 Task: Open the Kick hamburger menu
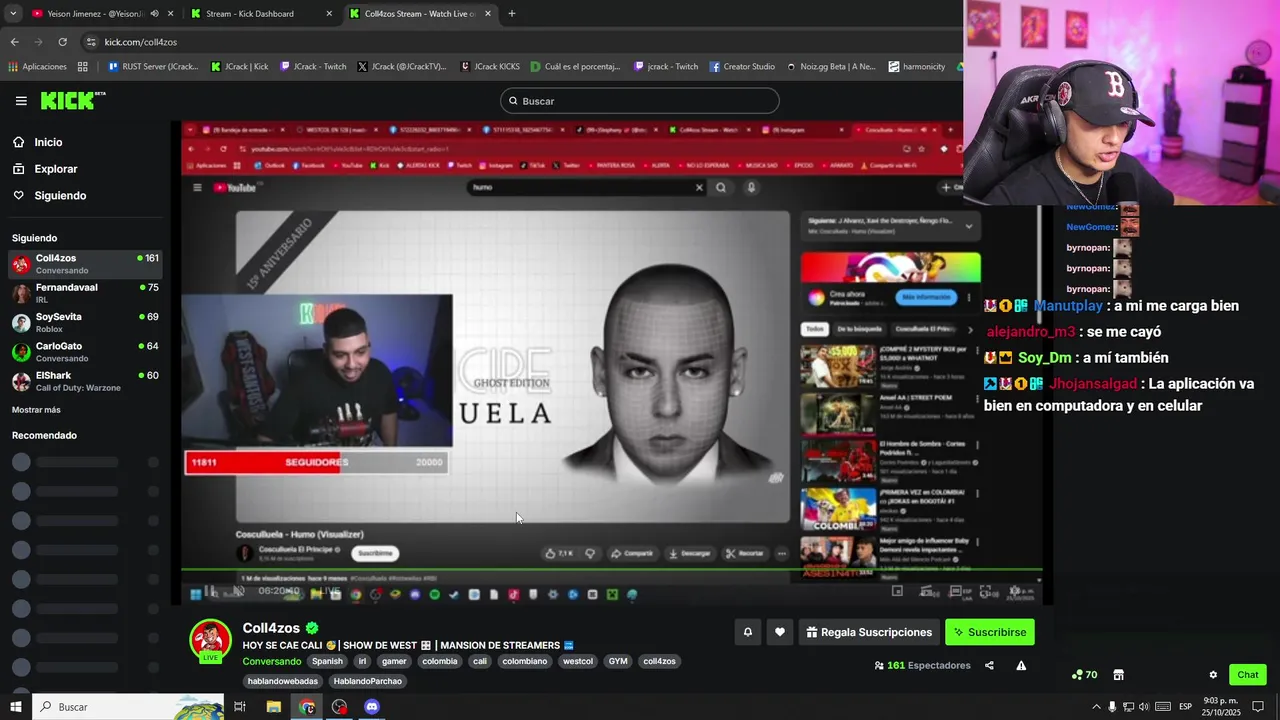(x=21, y=101)
